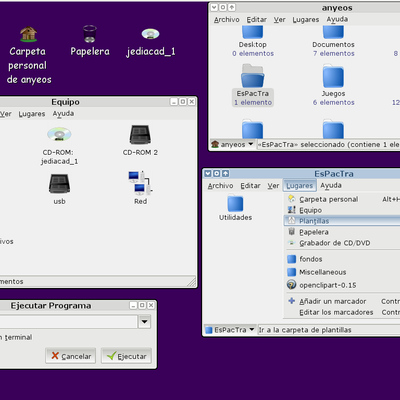This screenshot has height=400, width=400.
Task: Open Carpeta personal de anyeos desktop icon
Action: 29,34
